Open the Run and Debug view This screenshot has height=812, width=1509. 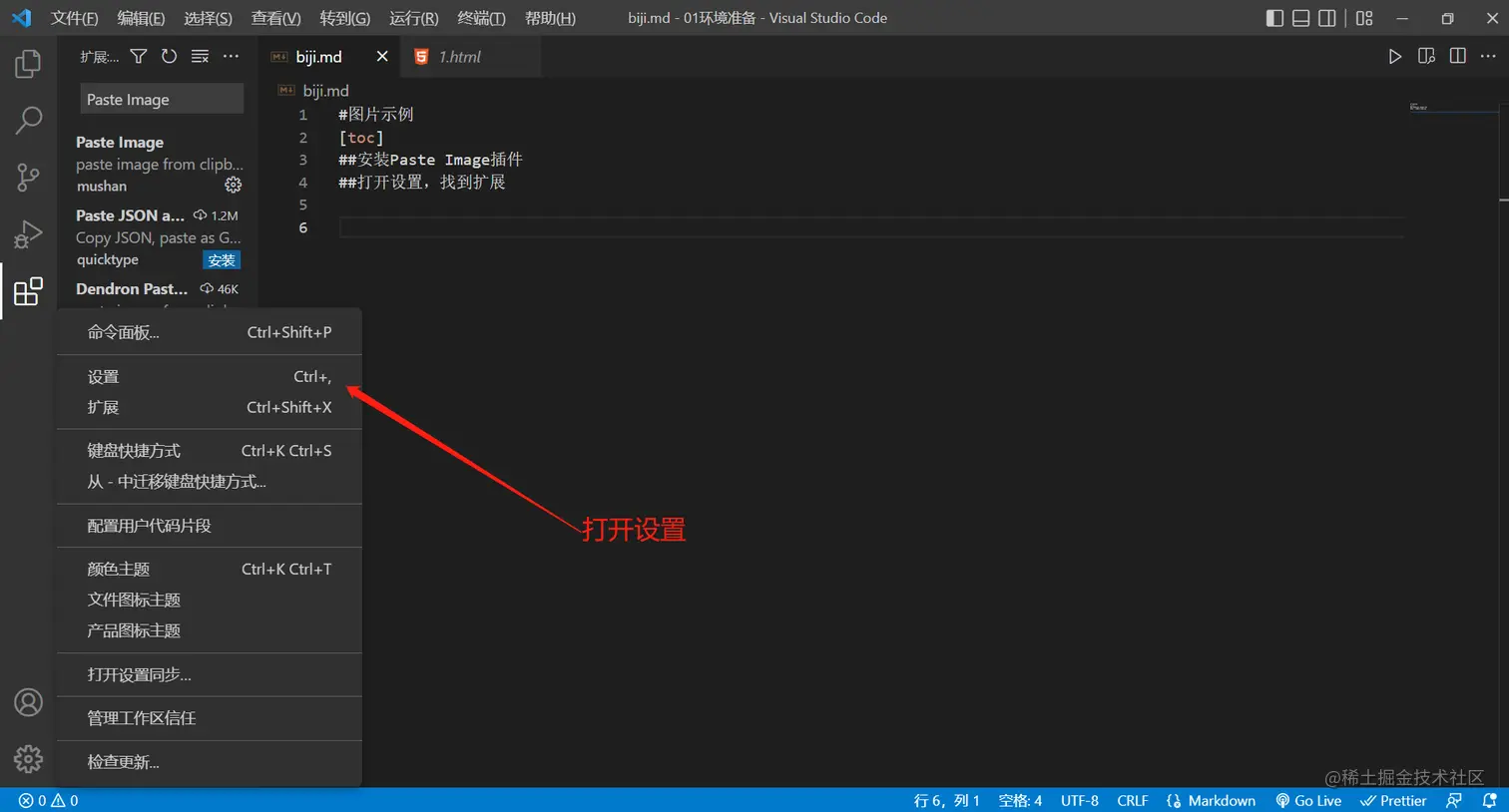pos(28,234)
